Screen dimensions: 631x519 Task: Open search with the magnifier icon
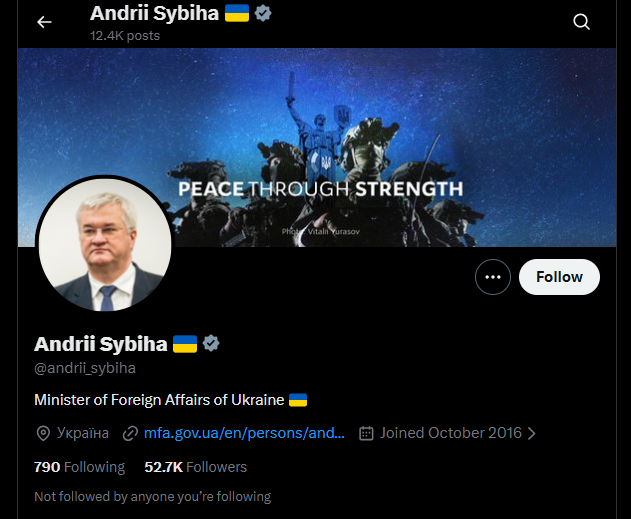(x=582, y=22)
